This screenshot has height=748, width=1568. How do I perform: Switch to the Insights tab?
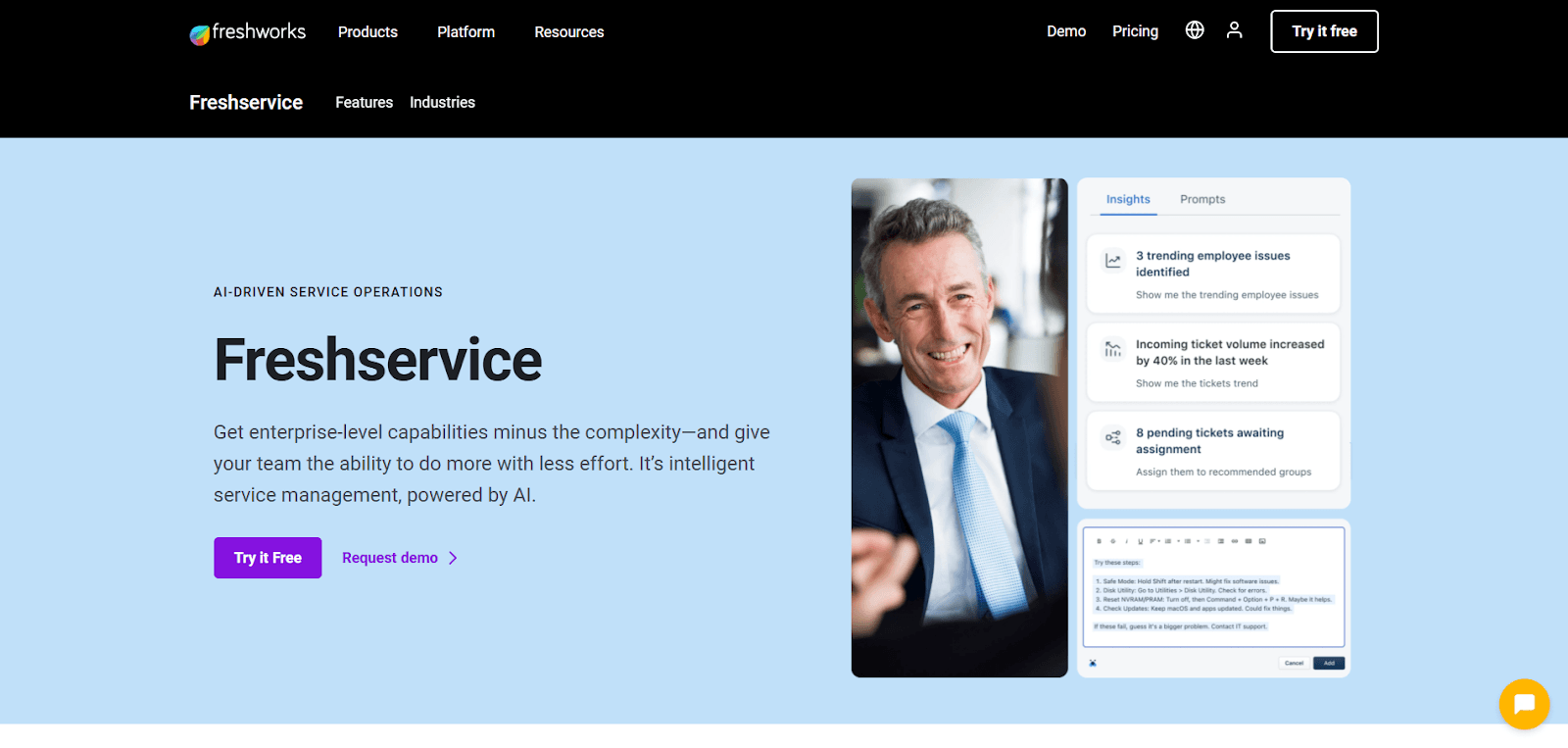(1128, 199)
